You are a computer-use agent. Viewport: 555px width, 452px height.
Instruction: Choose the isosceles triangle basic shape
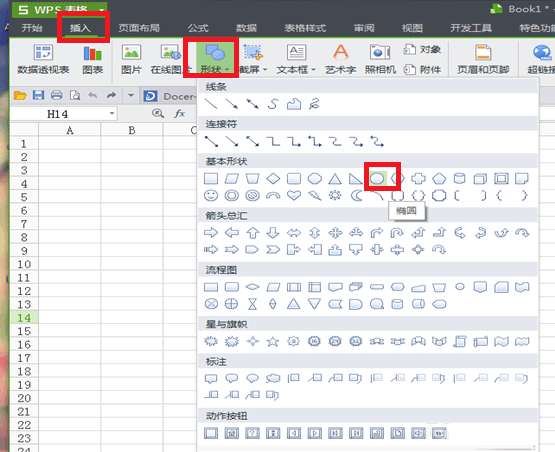(x=335, y=178)
